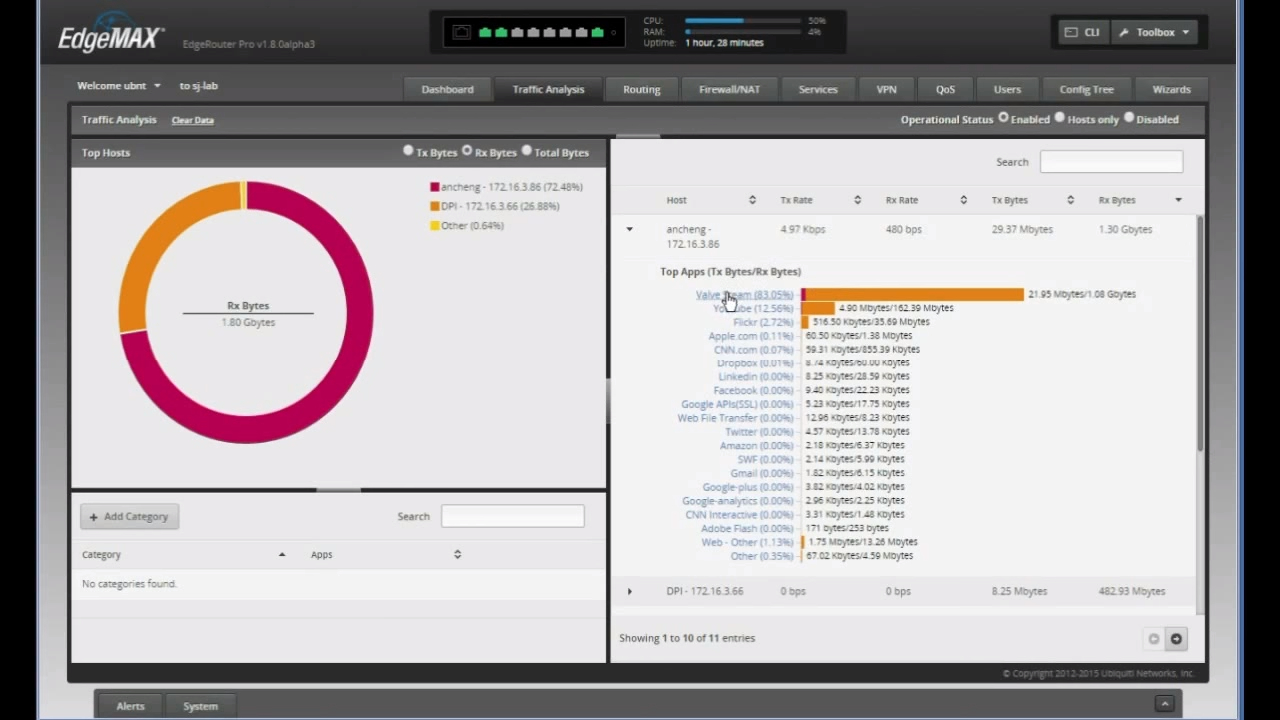Click the Twitter app link
The image size is (1280, 720).
[759, 432]
